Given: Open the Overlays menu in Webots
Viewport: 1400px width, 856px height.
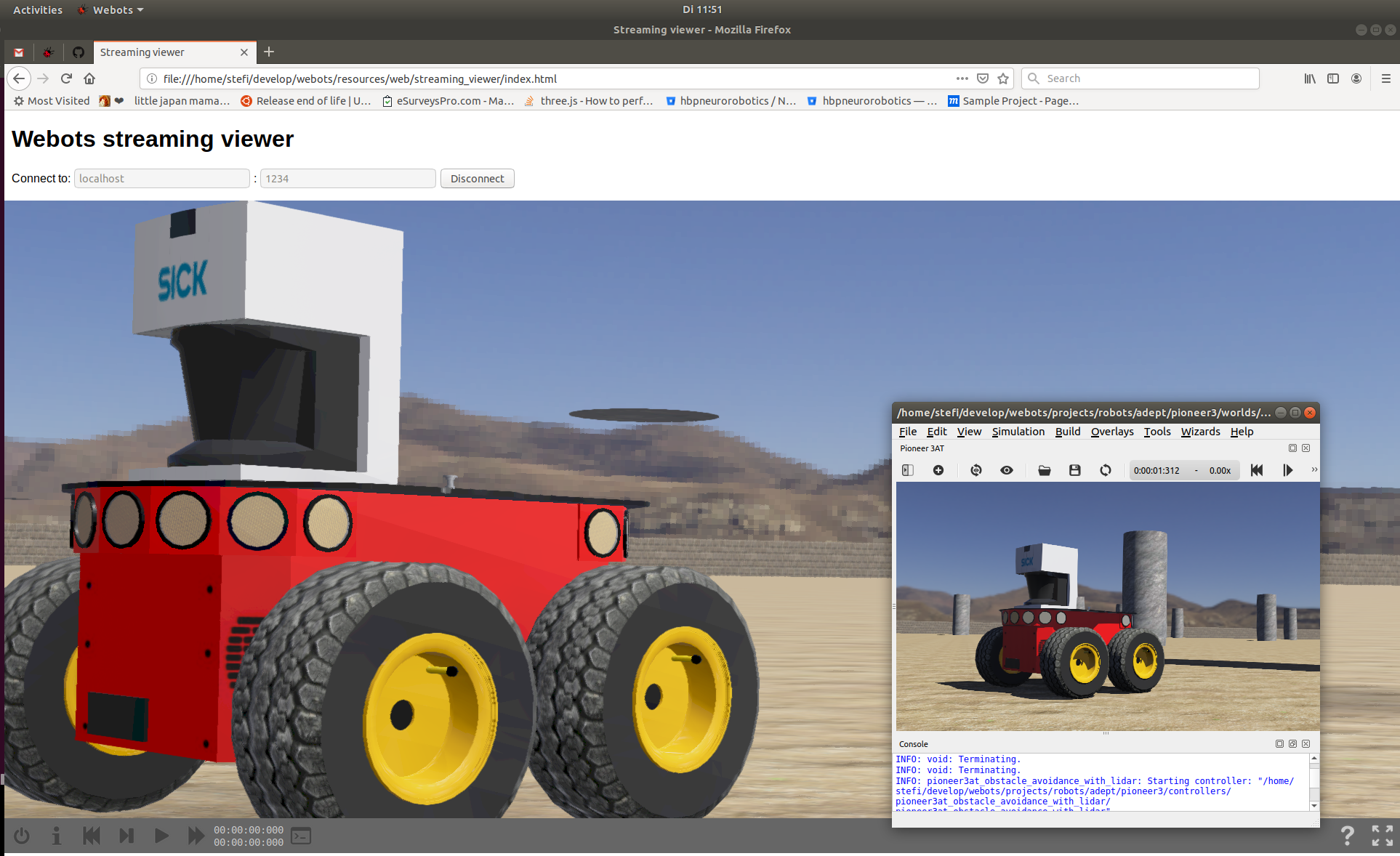Looking at the screenshot, I should coord(1111,432).
